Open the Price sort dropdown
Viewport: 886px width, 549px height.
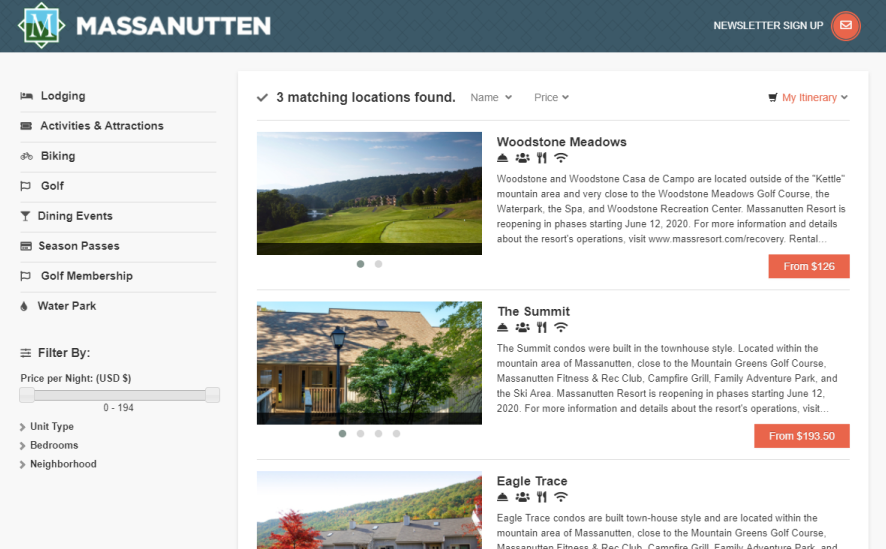pos(551,98)
